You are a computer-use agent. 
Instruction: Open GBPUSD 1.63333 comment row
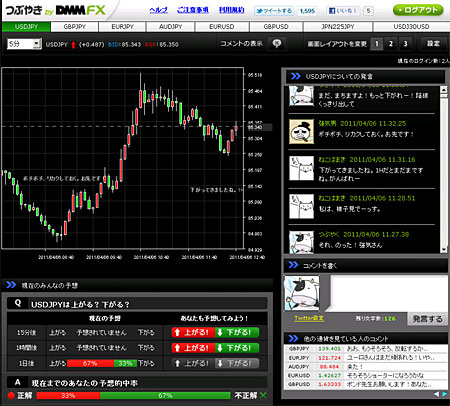[x=365, y=384]
